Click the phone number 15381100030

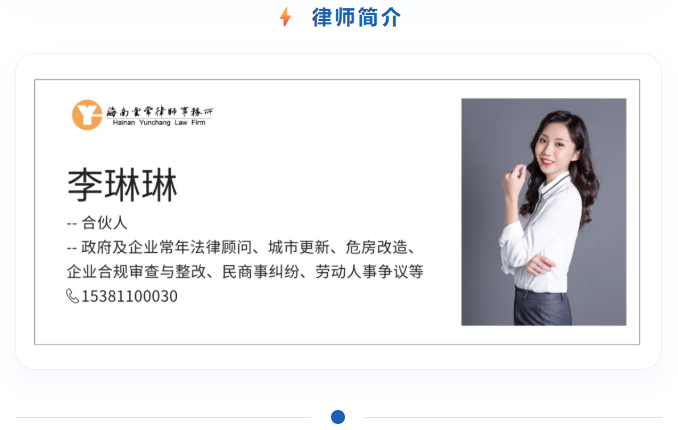[129, 296]
